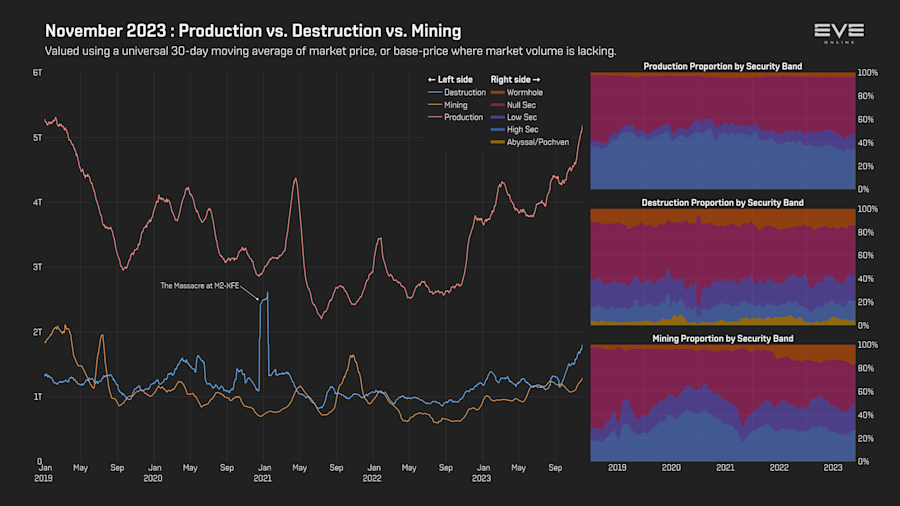The width and height of the screenshot is (900, 506).
Task: Click the Null Sec legend label
Action: tap(521, 105)
